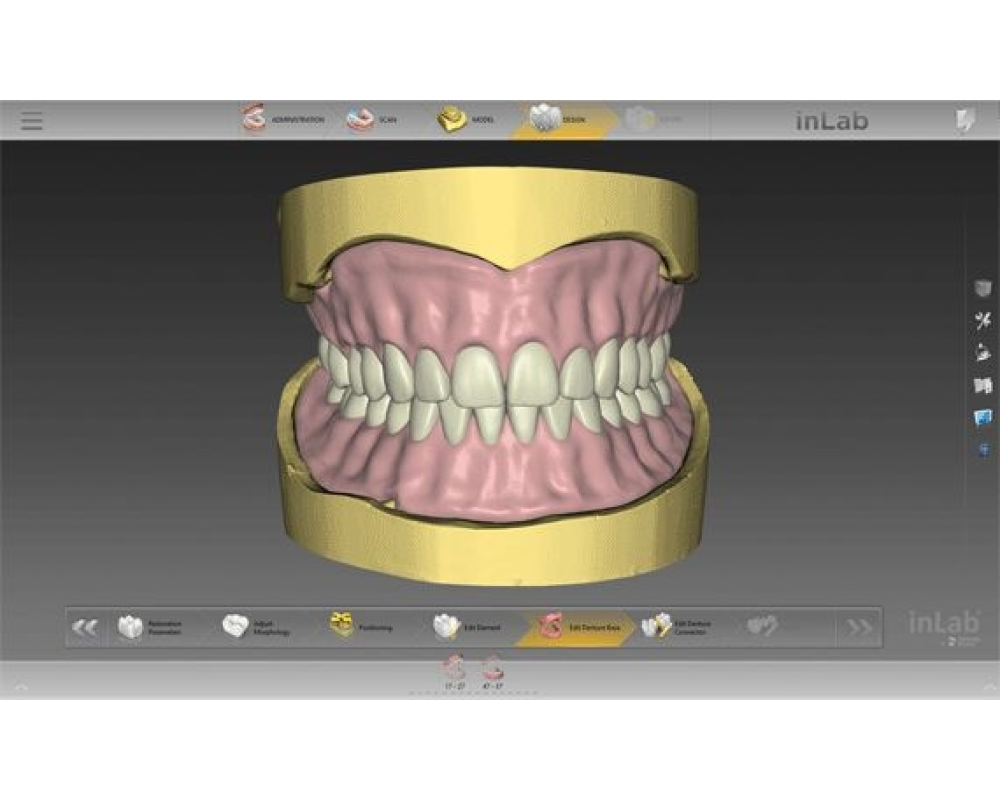Image resolution: width=1000 pixels, height=800 pixels.
Task: Advance with the double right arrow
Action: tap(859, 628)
